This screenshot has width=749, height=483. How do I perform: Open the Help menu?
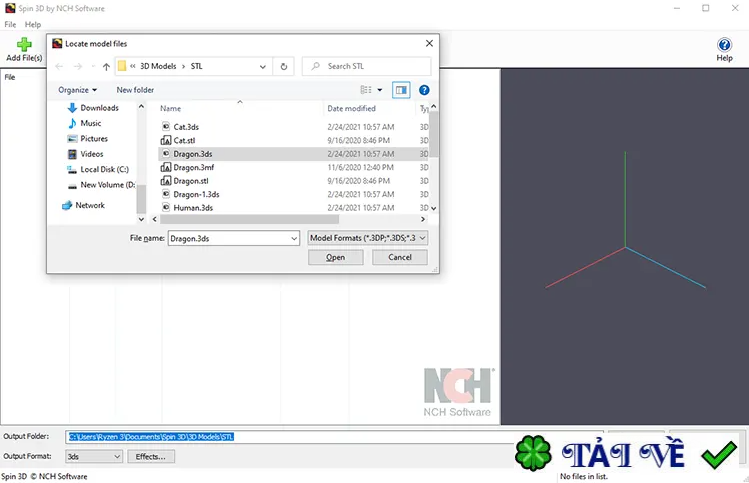[33, 24]
